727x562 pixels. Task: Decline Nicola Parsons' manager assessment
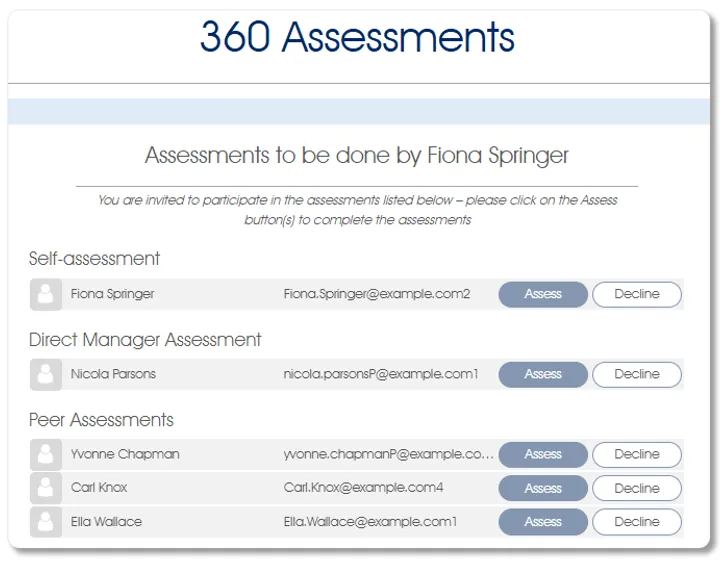click(637, 374)
